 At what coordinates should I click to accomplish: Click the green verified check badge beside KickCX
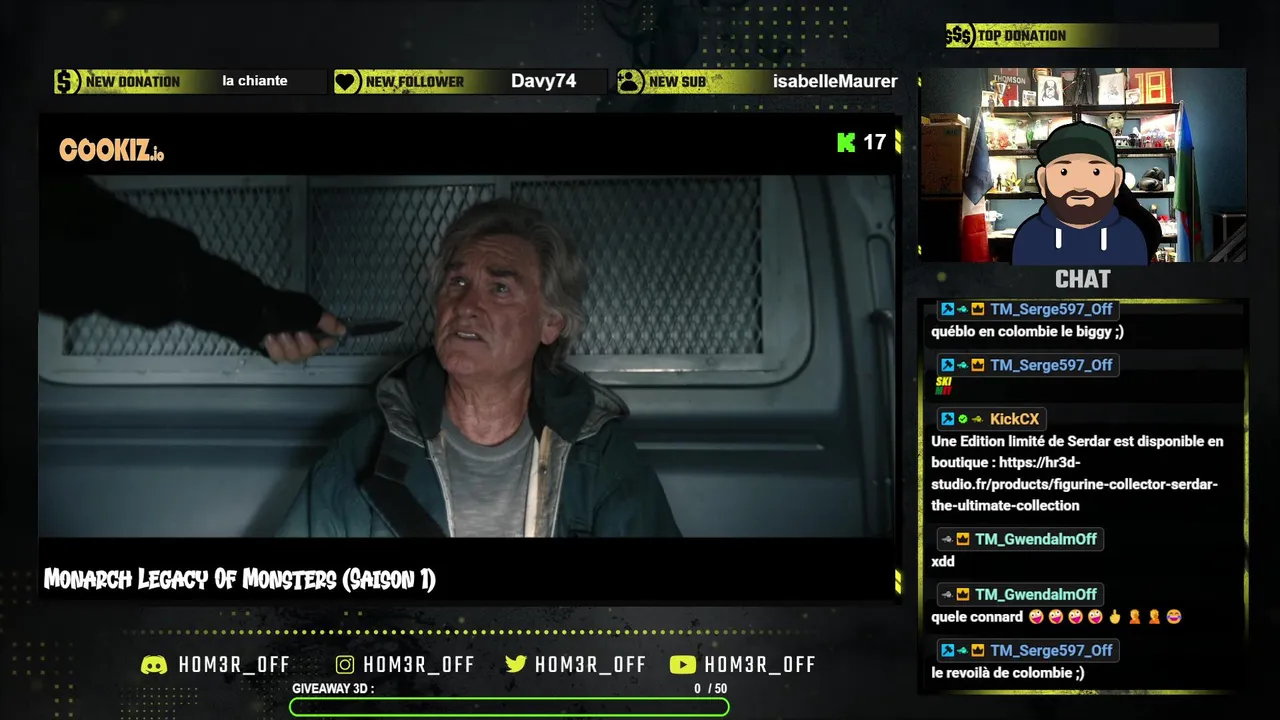click(963, 419)
